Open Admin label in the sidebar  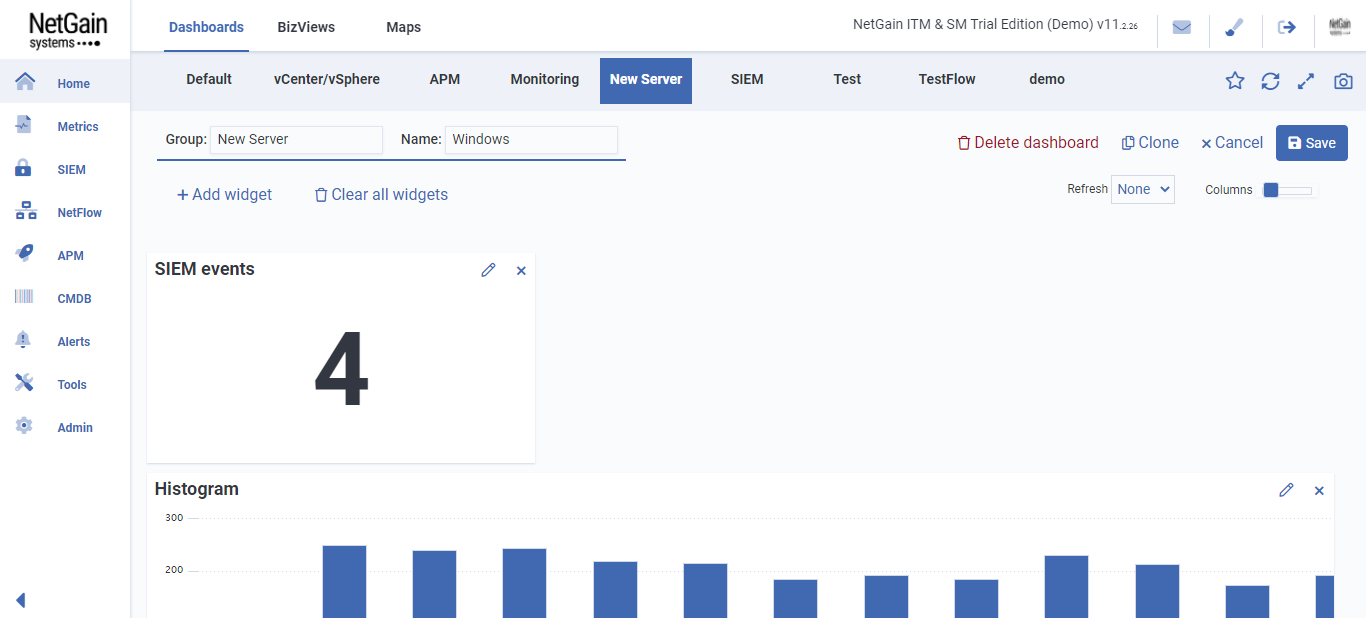click(x=75, y=428)
